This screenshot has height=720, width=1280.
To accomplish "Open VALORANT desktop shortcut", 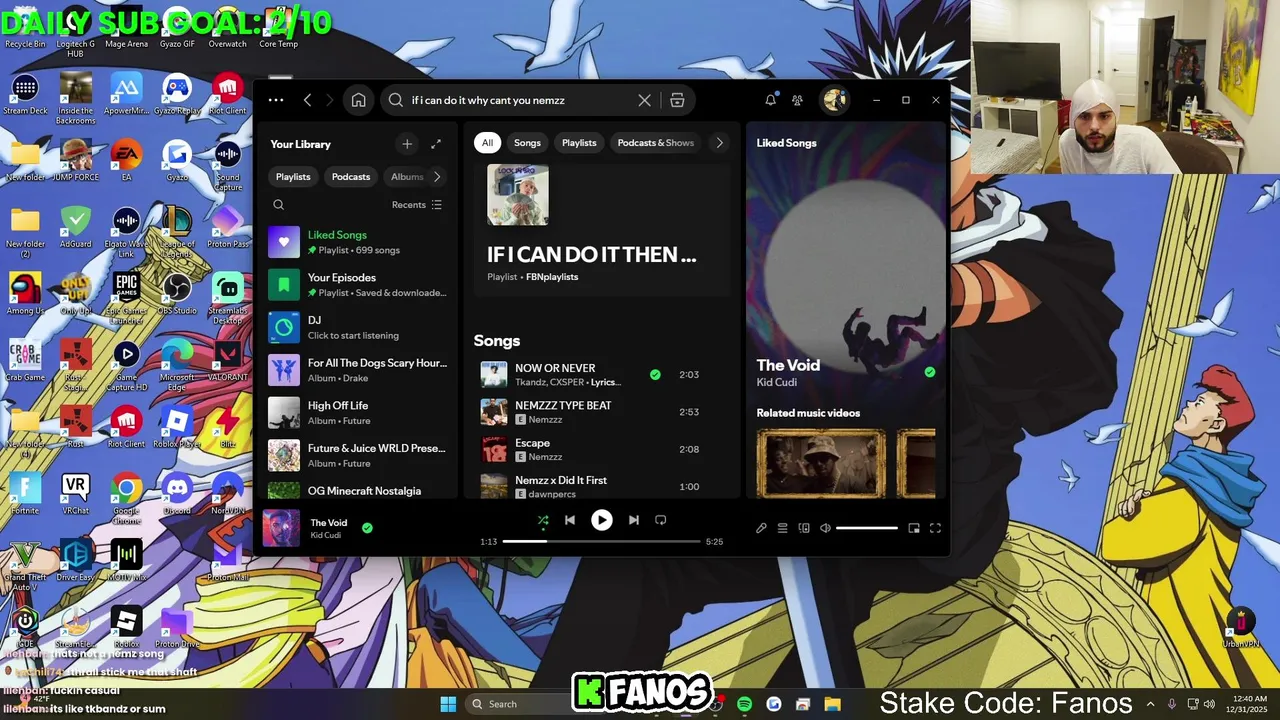I will [228, 361].
